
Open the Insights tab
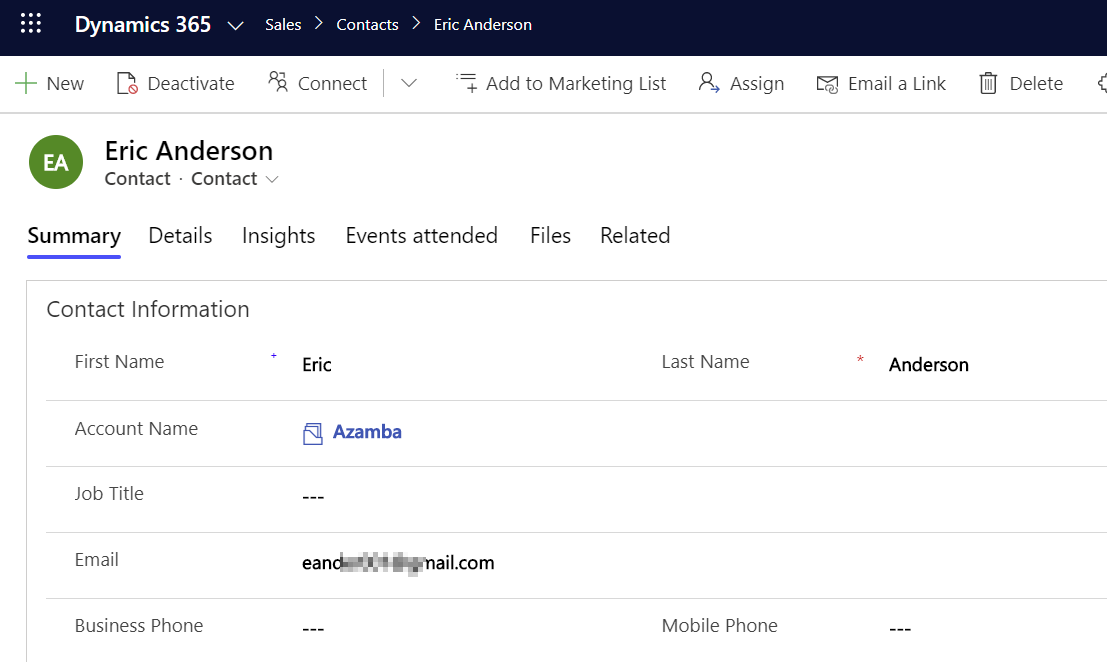[x=278, y=236]
